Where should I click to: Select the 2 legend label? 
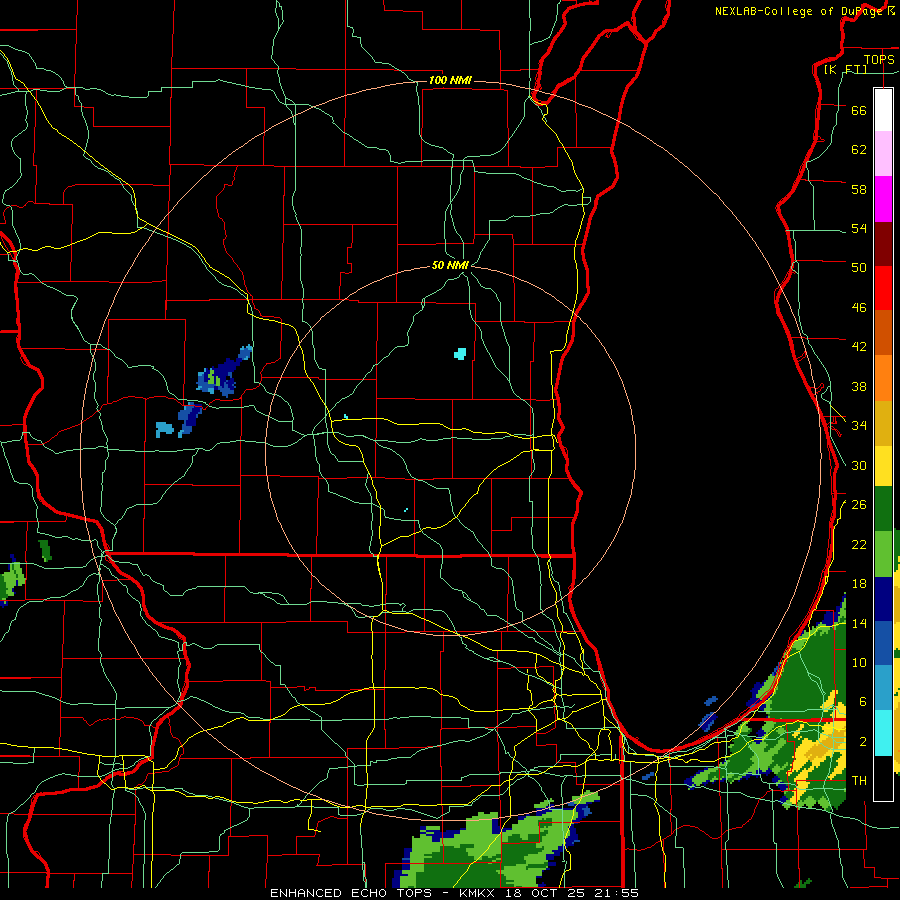pos(863,741)
